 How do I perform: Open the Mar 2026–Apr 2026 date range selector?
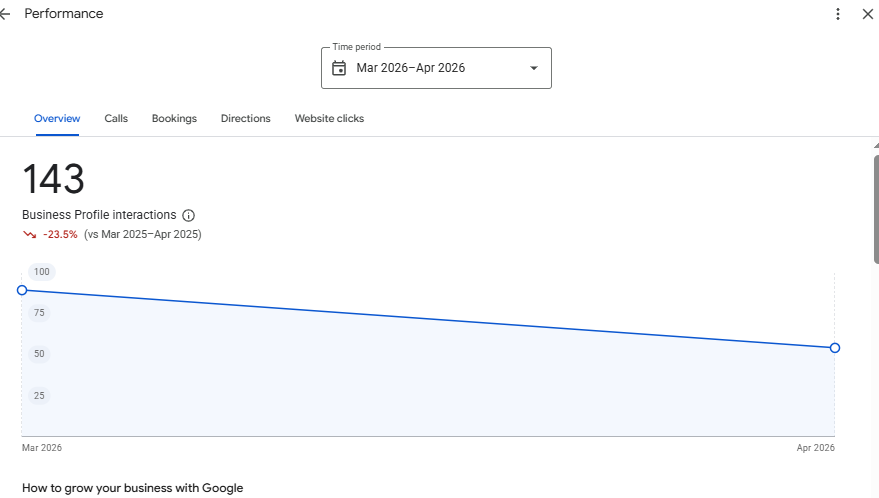coord(436,68)
